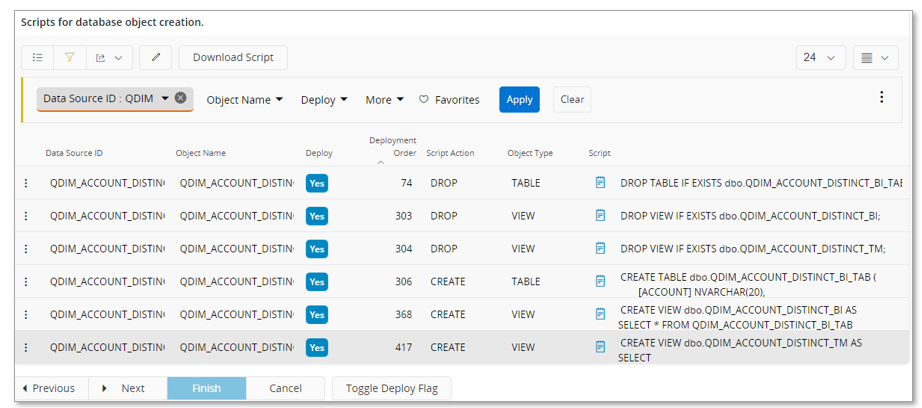Remove the Data Source ID QDIM filter
This screenshot has height=408, width=922.
pos(180,98)
